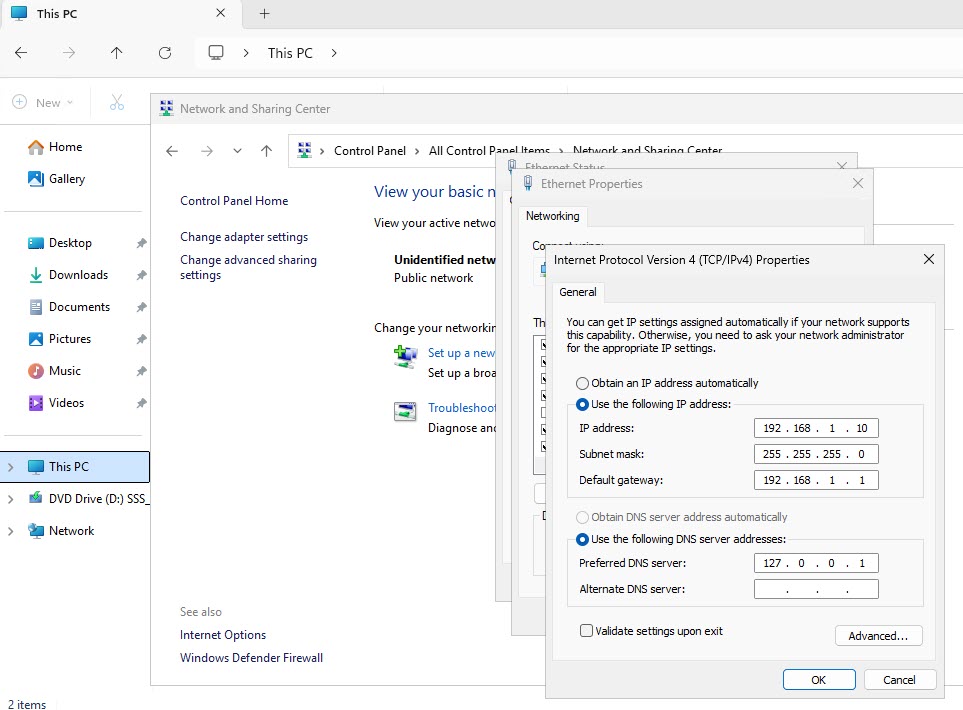Open Change adapter settings link
Screen dimensions: 963x710
244,237
